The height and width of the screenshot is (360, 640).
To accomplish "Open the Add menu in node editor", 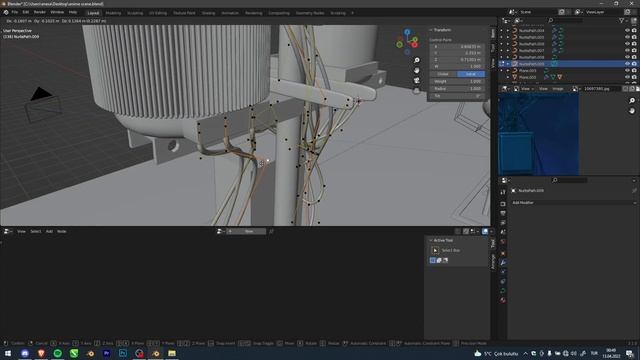I will coord(49,231).
